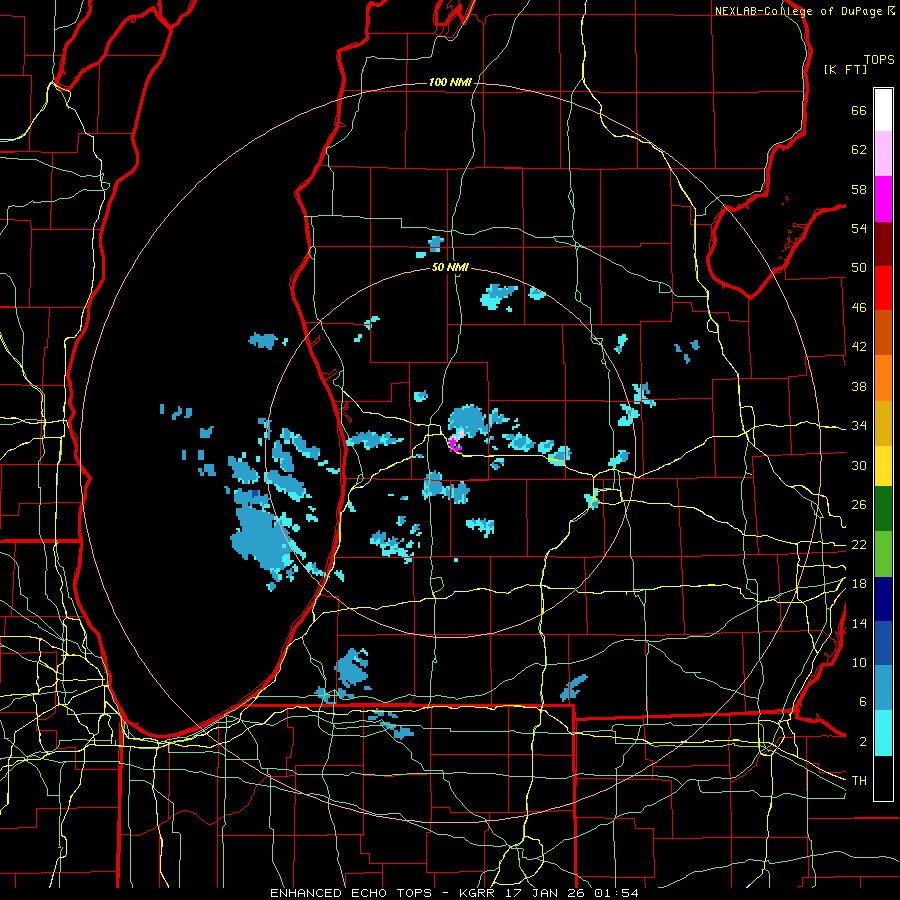
Task: Click the largest blue echo over Lake Michigan
Action: 261,537
